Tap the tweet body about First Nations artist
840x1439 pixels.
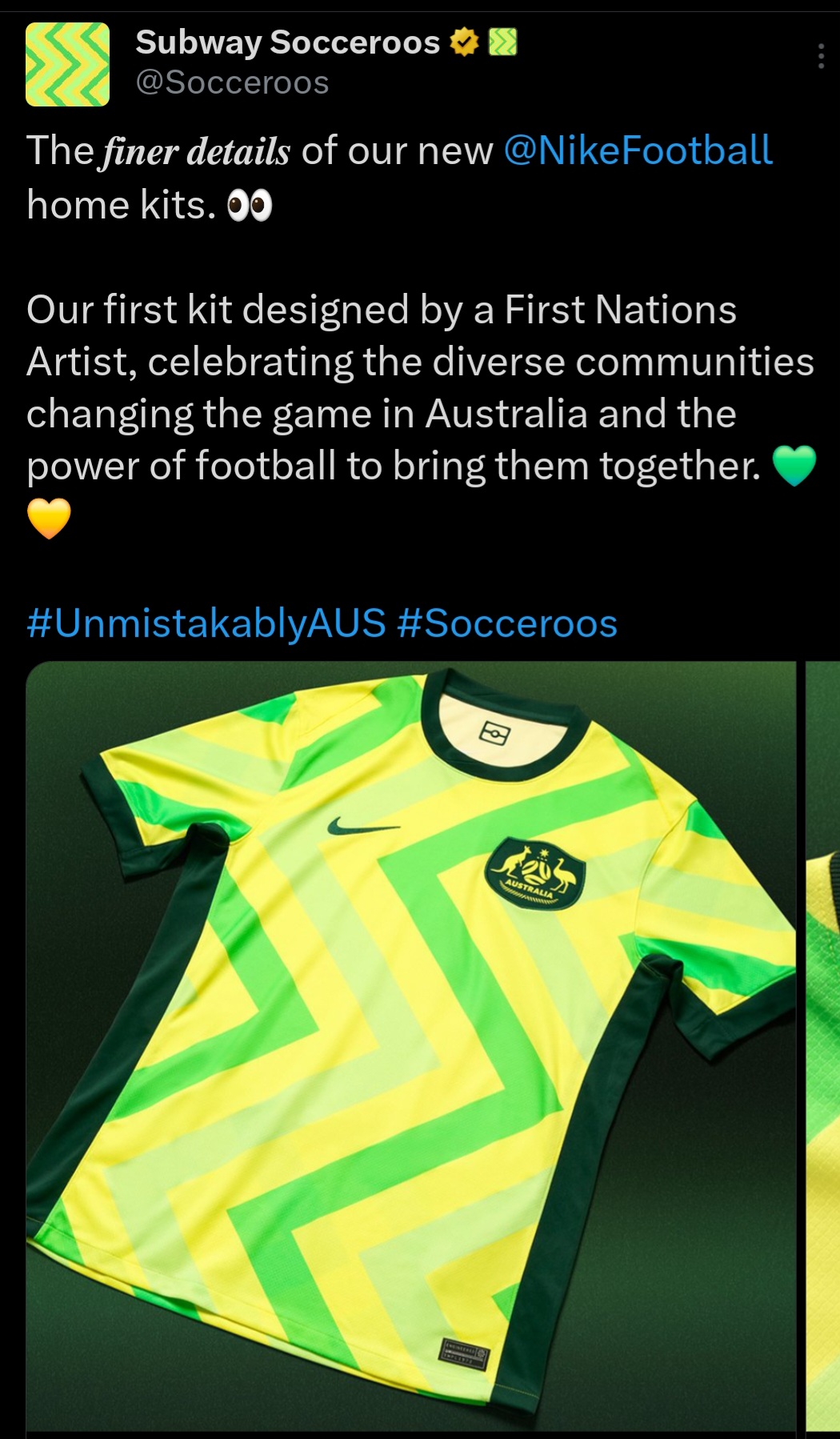click(x=421, y=387)
